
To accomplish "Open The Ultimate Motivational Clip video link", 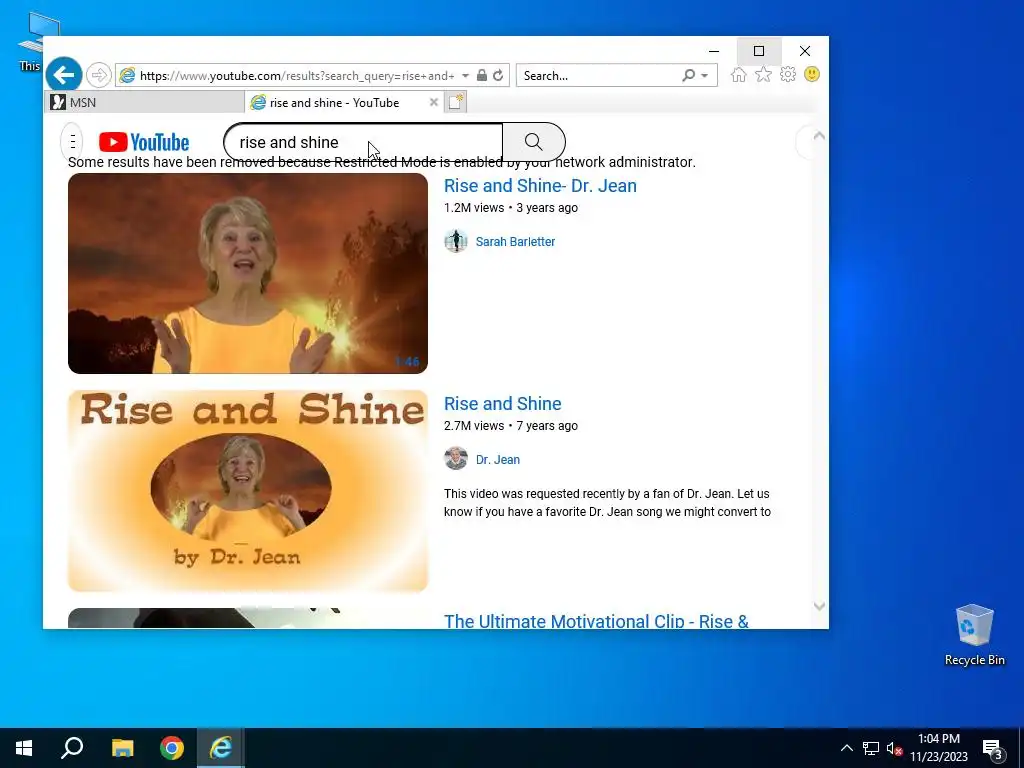I will coord(596,621).
